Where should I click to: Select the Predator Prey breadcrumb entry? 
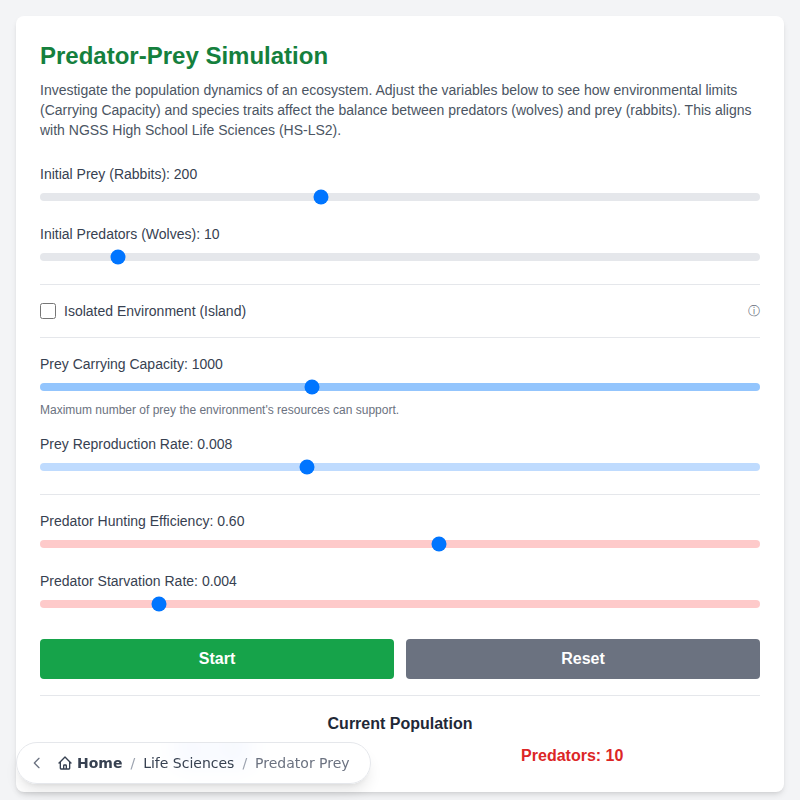coord(302,763)
